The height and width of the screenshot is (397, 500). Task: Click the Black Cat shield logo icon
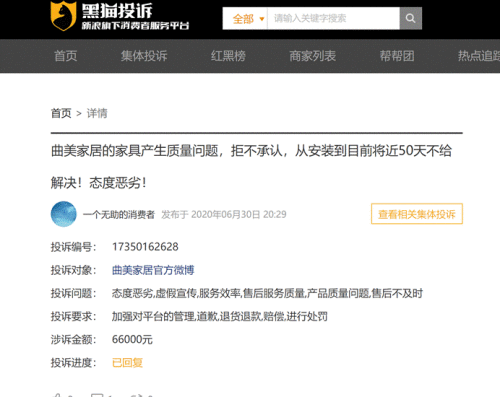[x=63, y=16]
